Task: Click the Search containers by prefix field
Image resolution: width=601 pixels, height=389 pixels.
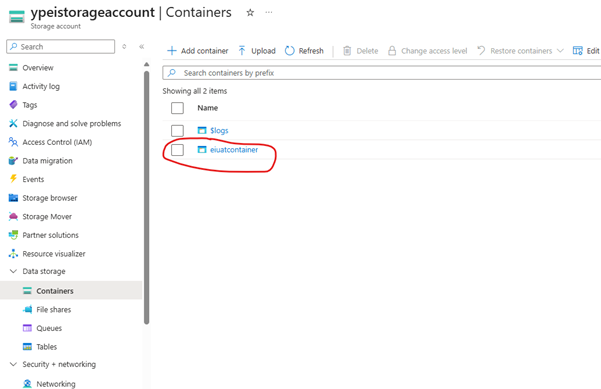Action: pyautogui.click(x=382, y=73)
